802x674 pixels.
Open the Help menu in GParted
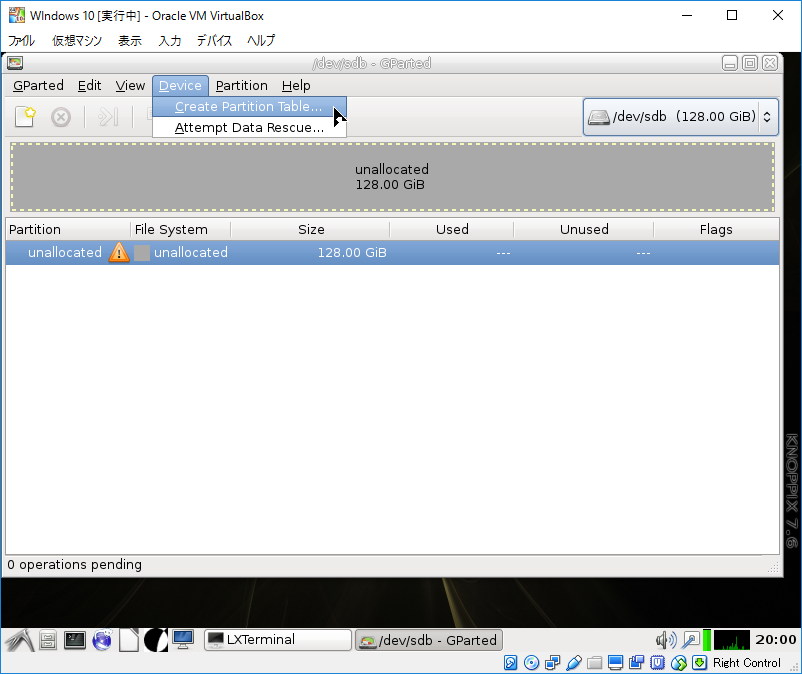(x=296, y=85)
